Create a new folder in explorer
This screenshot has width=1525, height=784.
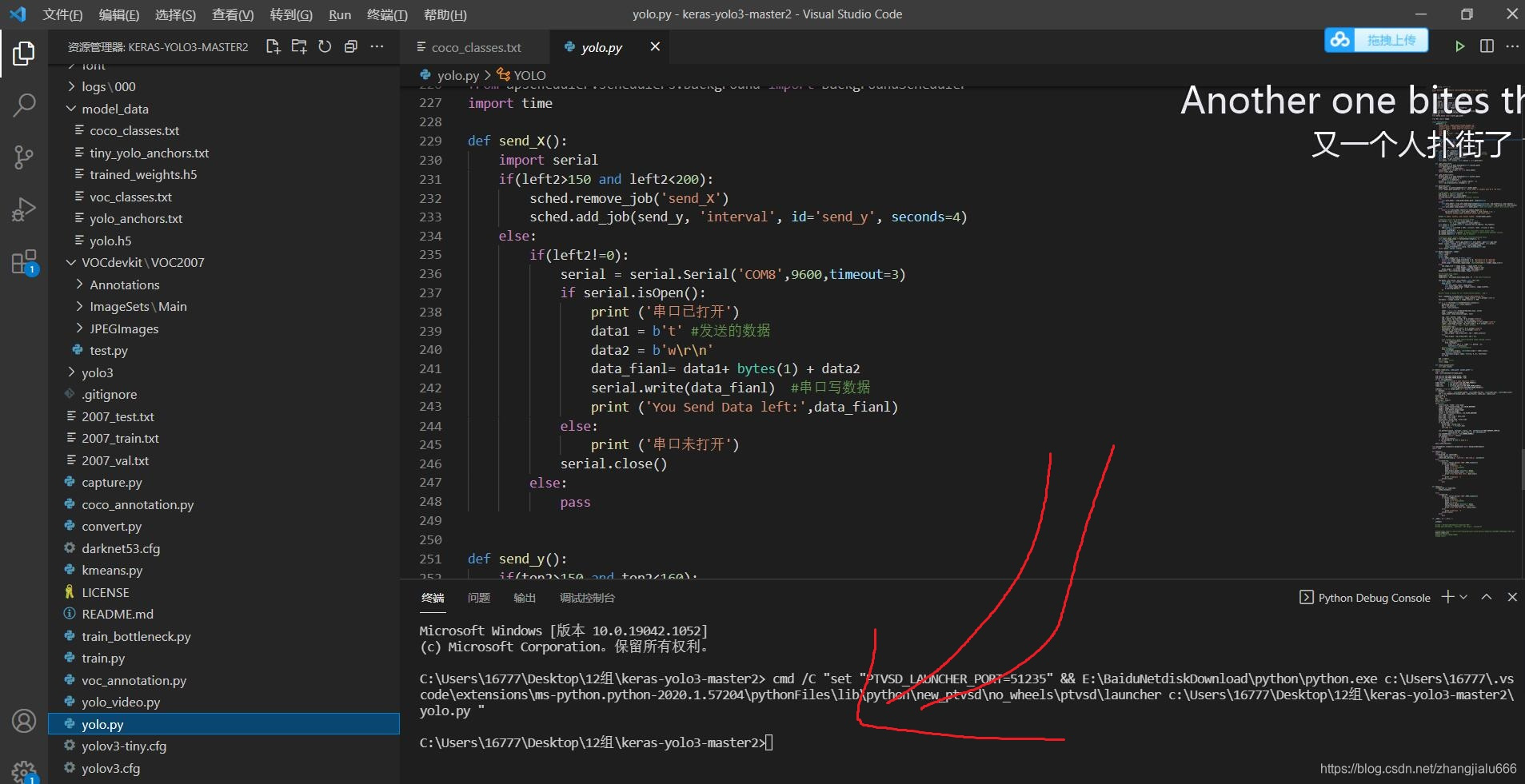coord(299,46)
